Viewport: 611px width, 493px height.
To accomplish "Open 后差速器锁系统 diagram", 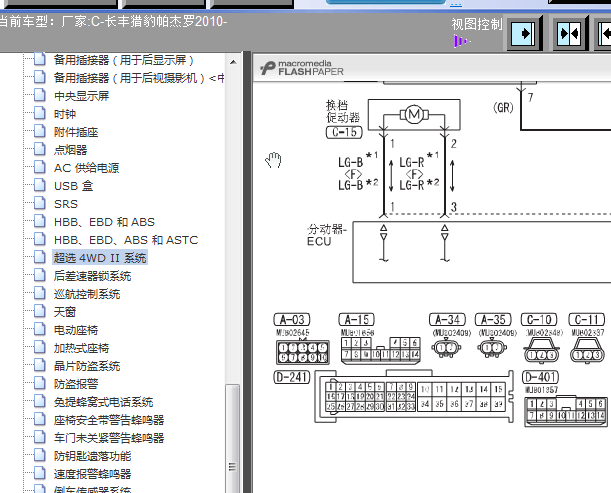I will [92, 276].
